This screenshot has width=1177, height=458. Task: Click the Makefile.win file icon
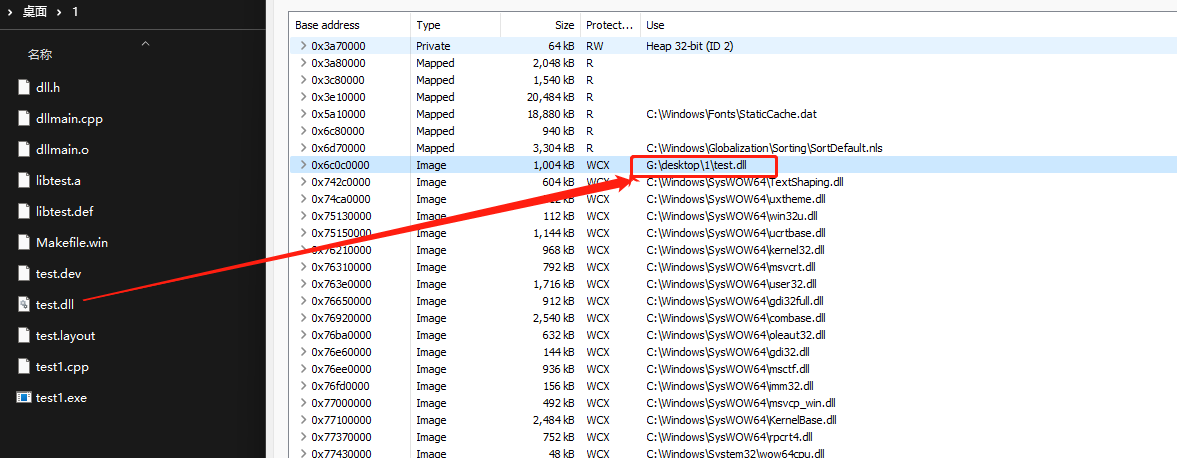[x=25, y=242]
